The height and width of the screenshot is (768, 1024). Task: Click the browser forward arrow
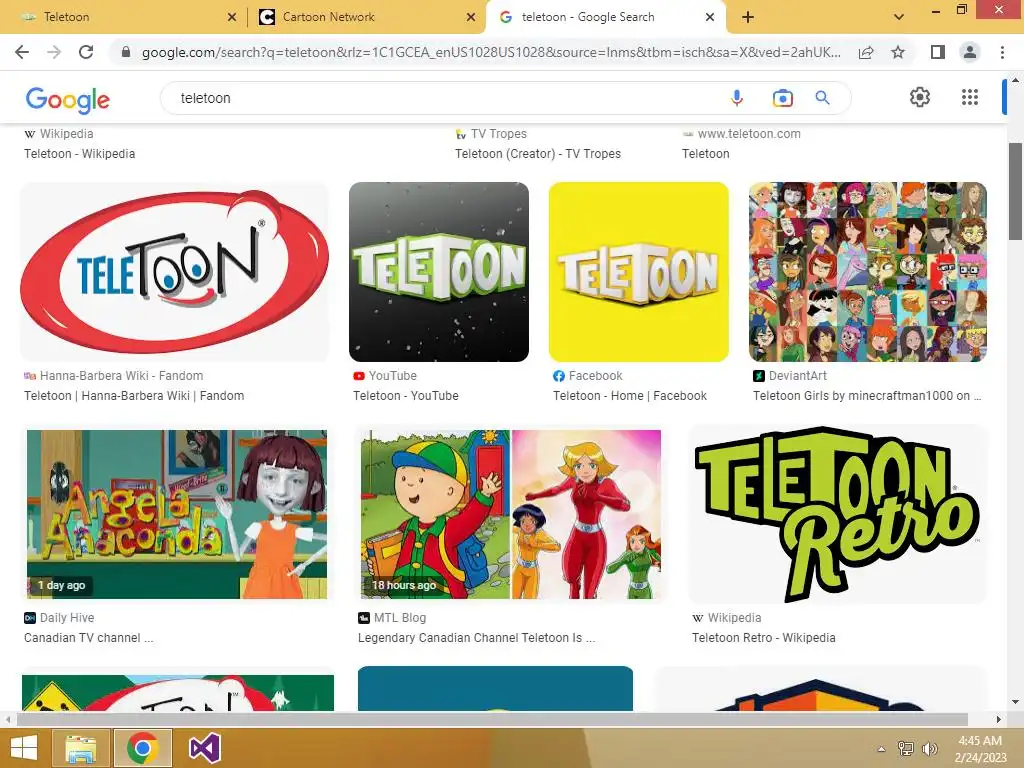54,52
